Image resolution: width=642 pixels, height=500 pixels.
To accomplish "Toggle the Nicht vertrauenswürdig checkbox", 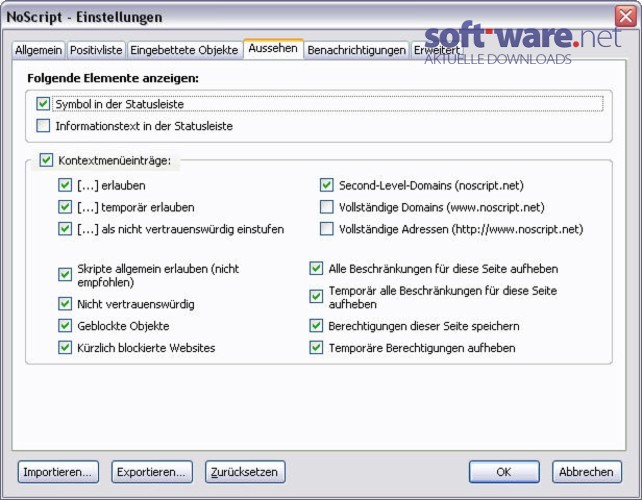I will (65, 304).
